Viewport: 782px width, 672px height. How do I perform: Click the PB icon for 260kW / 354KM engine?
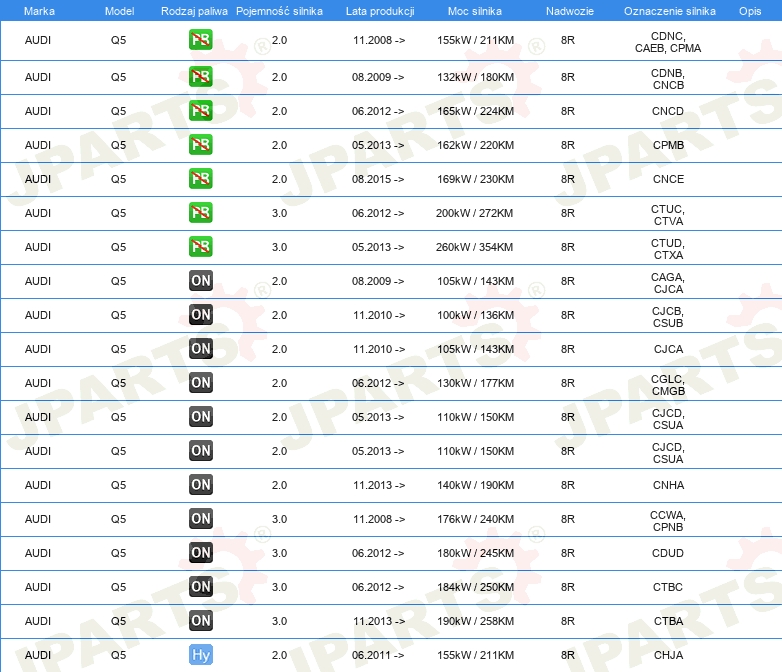click(x=200, y=247)
